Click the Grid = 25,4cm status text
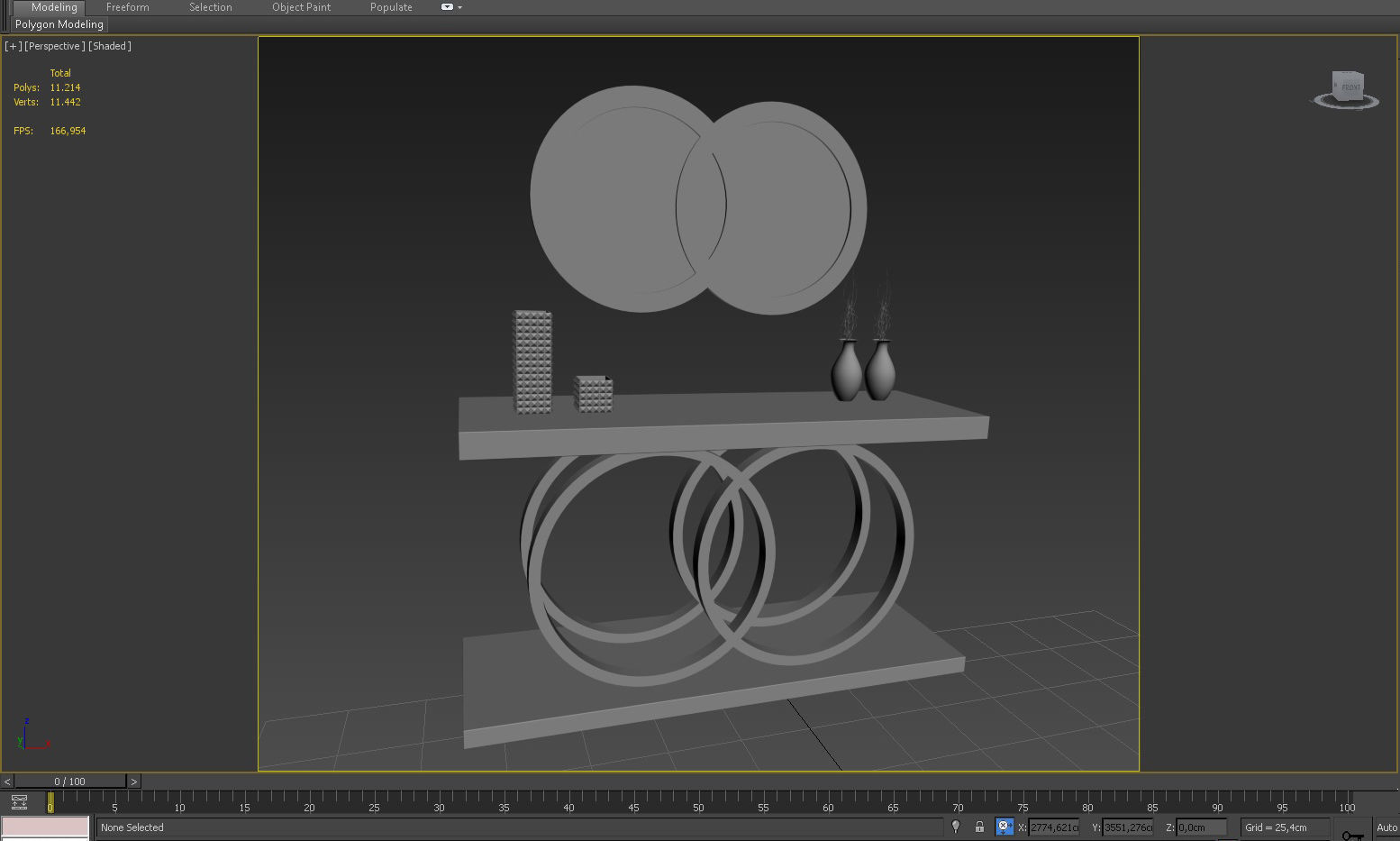 [x=1276, y=827]
